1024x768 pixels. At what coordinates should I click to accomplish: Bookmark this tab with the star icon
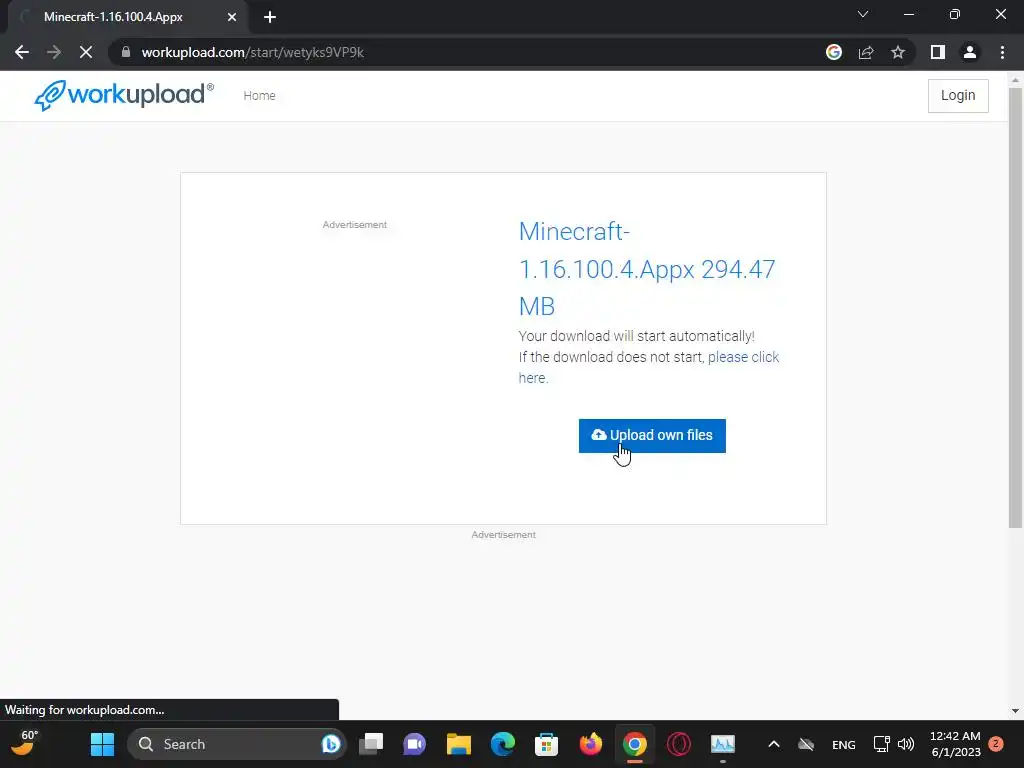pos(898,52)
